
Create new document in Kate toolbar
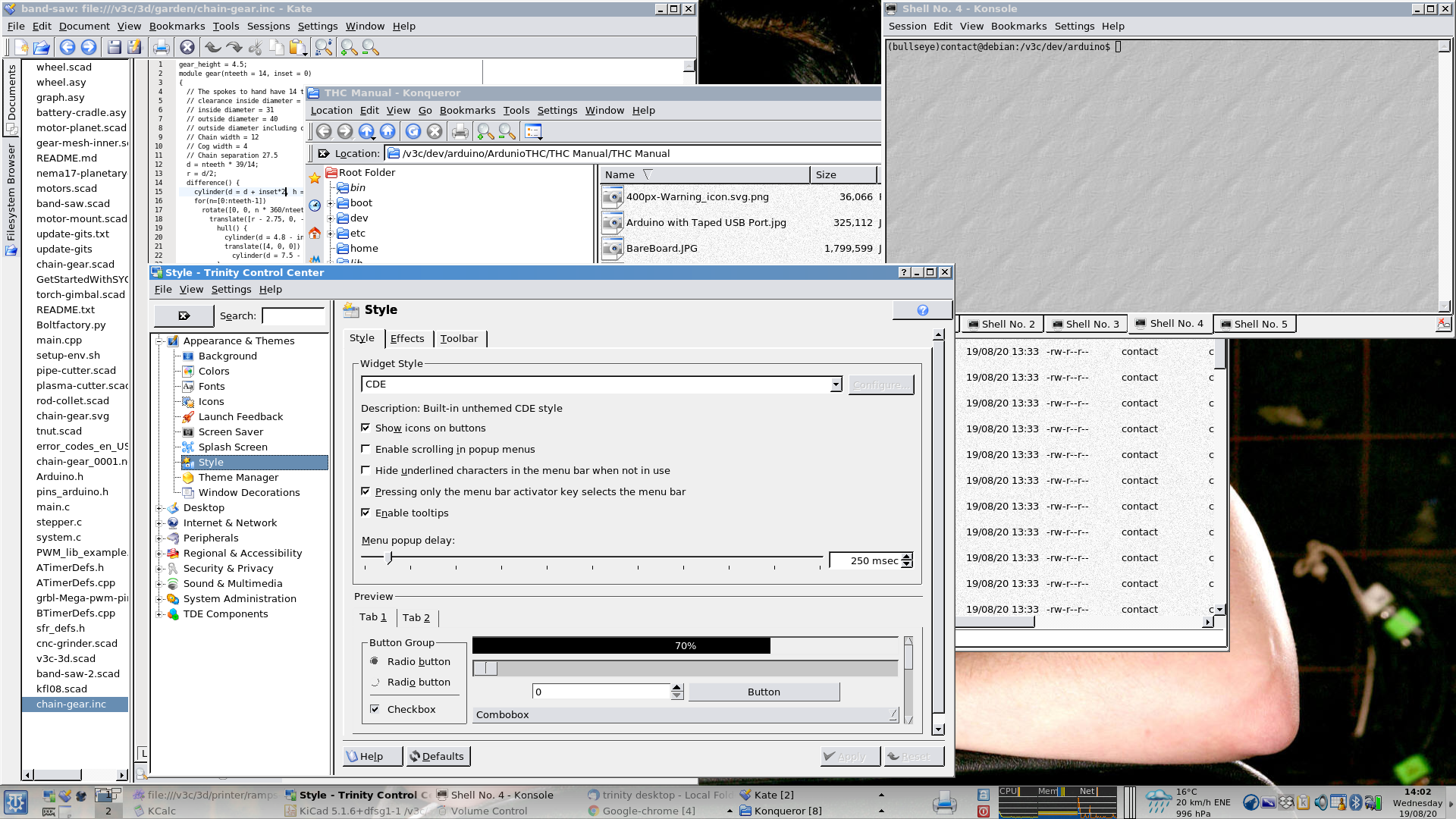(21, 47)
